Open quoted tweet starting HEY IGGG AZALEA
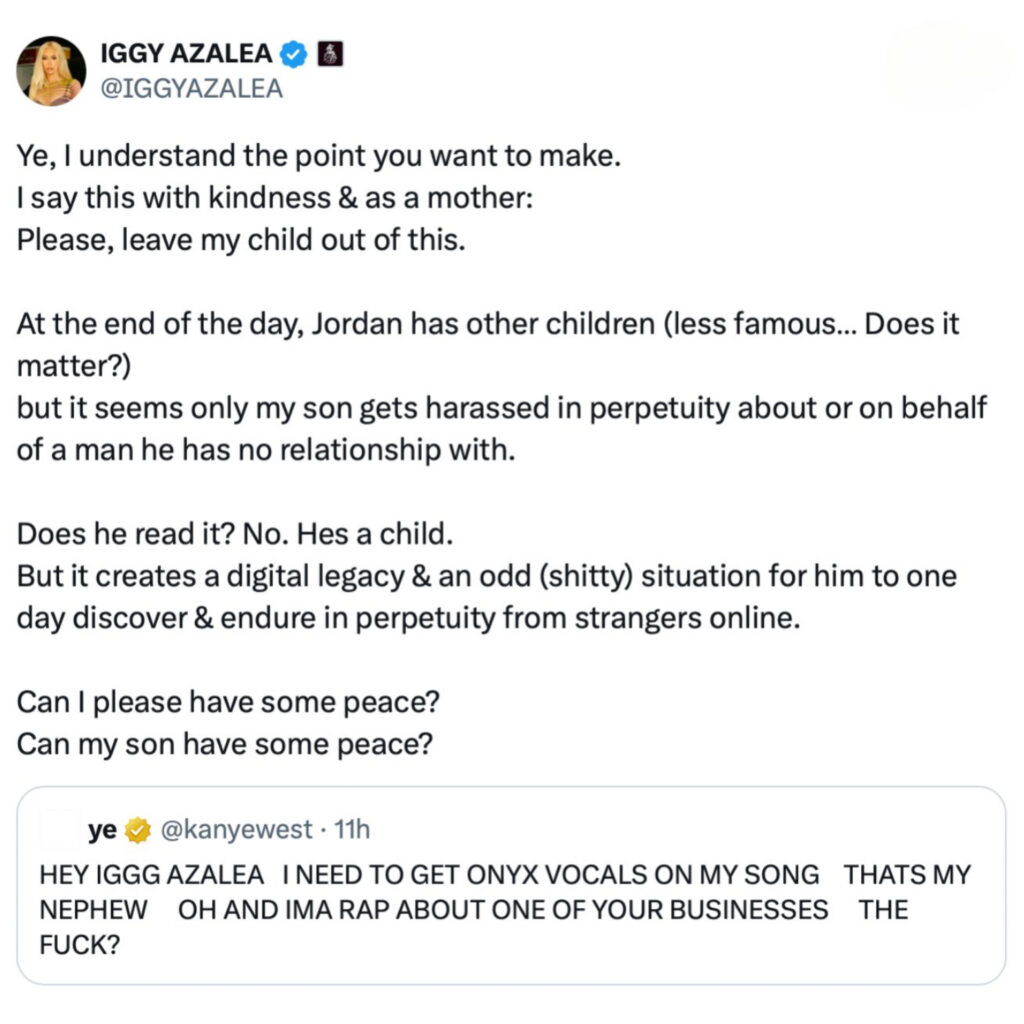Image resolution: width=1024 pixels, height=1024 pixels. coord(511,886)
